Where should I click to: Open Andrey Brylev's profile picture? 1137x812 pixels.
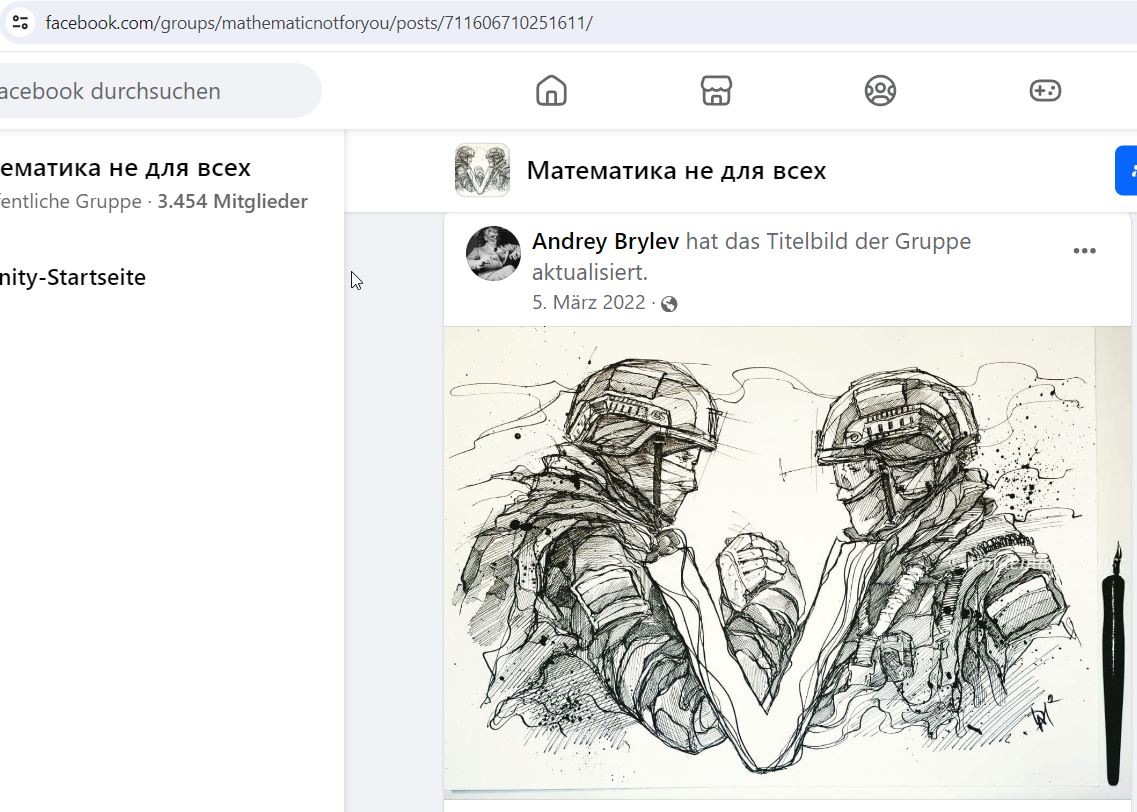click(493, 253)
